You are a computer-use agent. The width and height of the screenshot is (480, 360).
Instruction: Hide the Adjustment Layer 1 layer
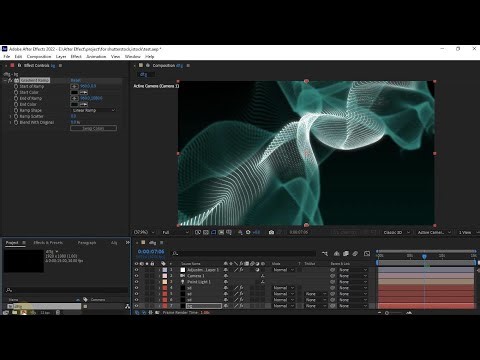136,270
